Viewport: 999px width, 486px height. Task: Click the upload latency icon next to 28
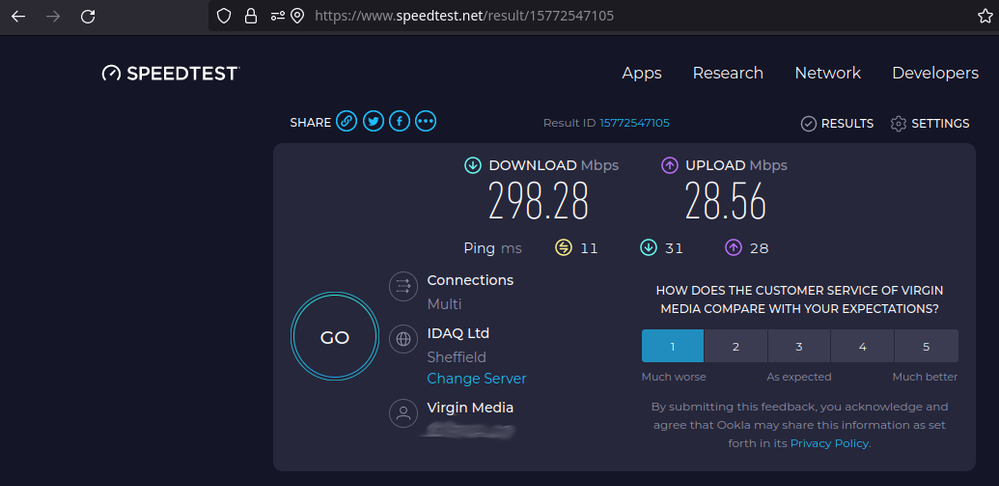coord(733,248)
